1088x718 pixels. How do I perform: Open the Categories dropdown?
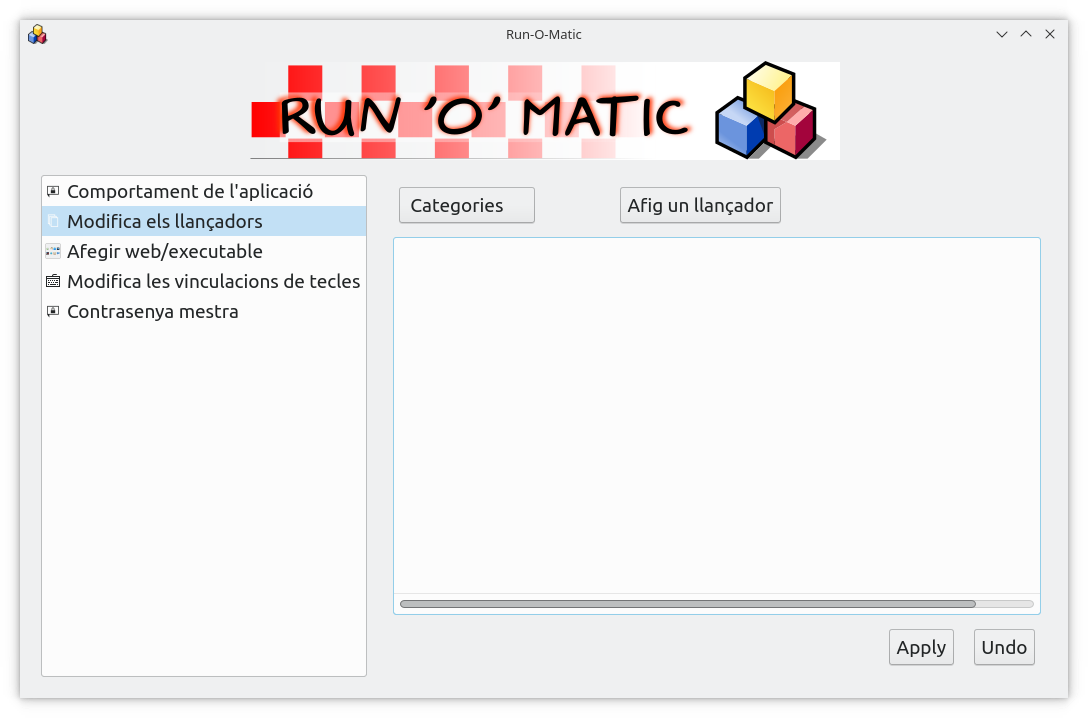pyautogui.click(x=466, y=205)
